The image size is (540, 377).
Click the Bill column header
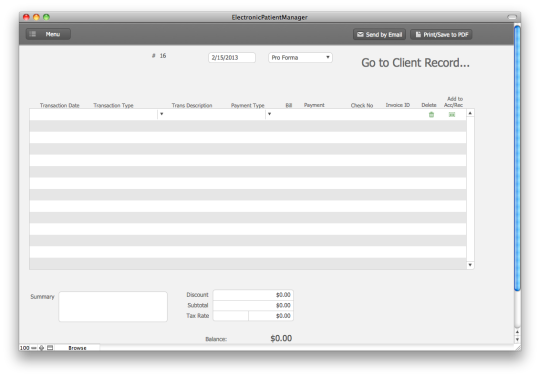click(289, 105)
